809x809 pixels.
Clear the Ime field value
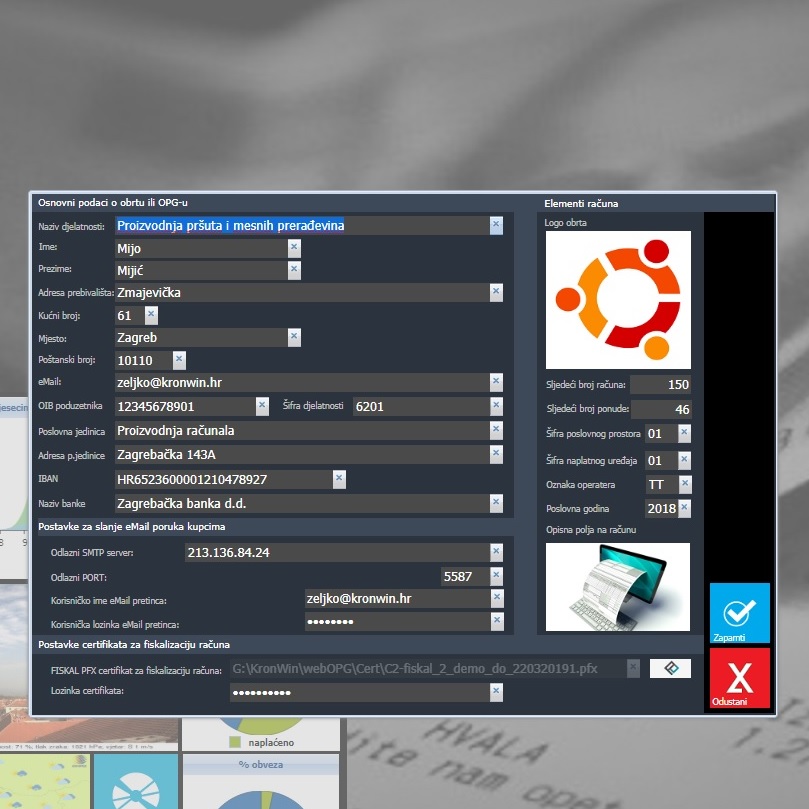(294, 248)
